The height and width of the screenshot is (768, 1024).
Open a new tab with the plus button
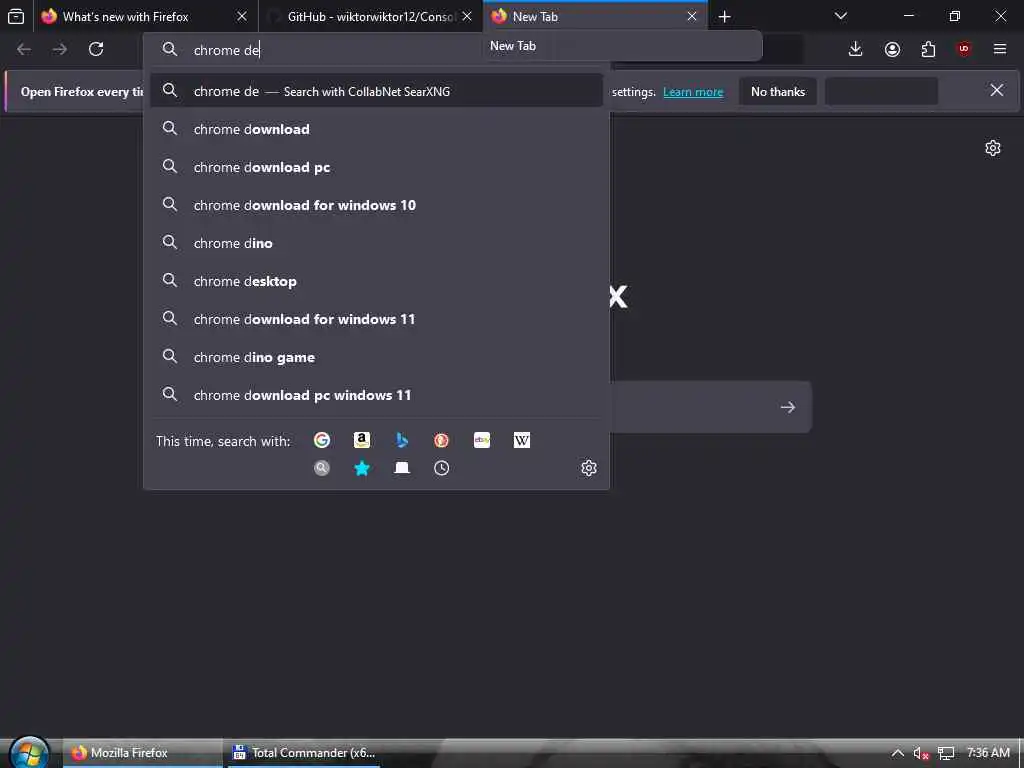pyautogui.click(x=724, y=16)
